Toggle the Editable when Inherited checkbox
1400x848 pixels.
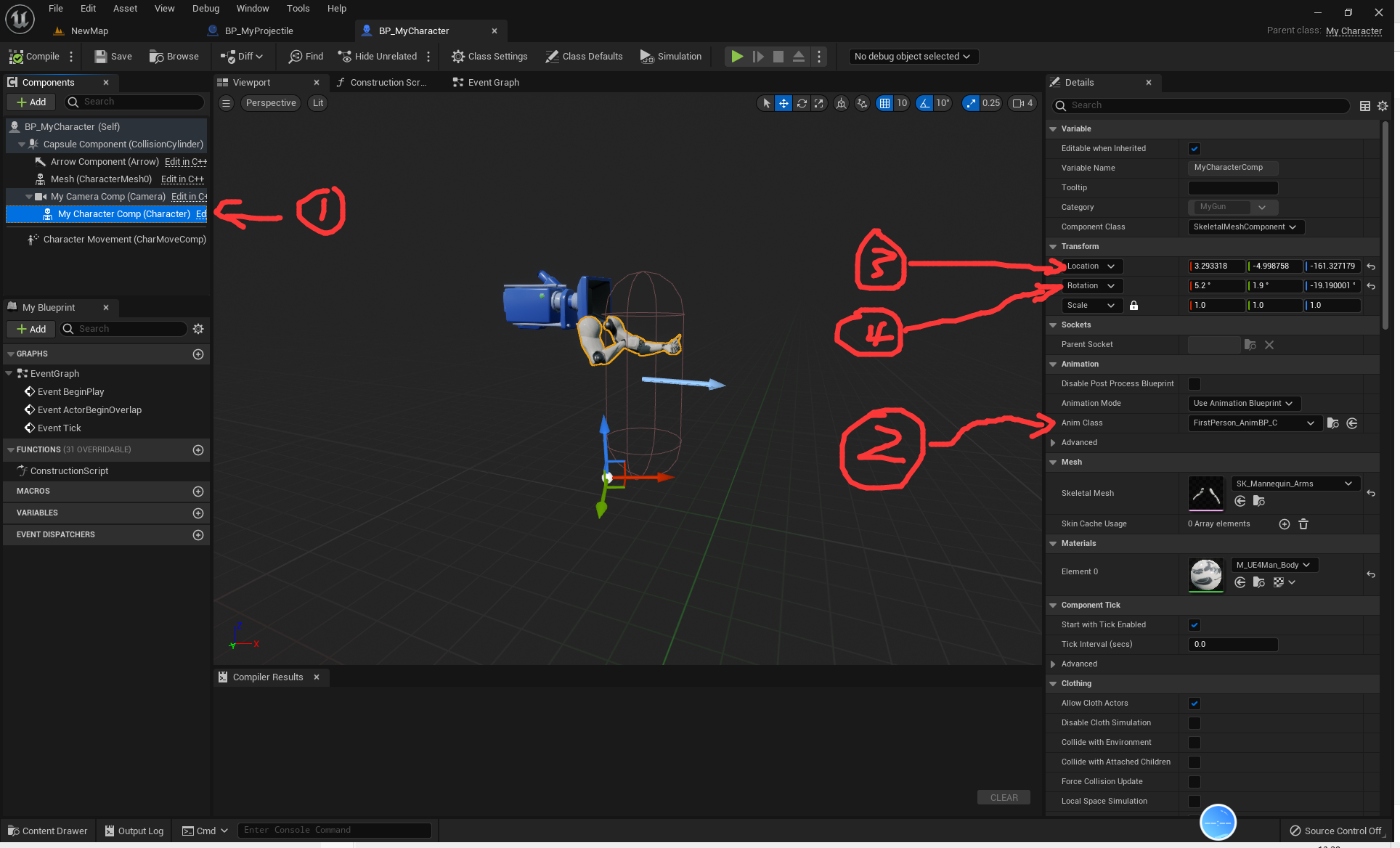point(1195,148)
